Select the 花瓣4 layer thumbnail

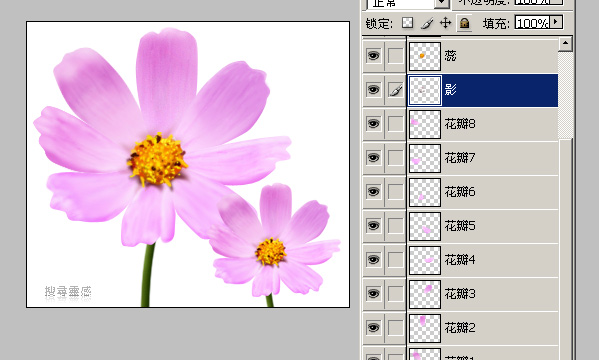click(x=425, y=260)
